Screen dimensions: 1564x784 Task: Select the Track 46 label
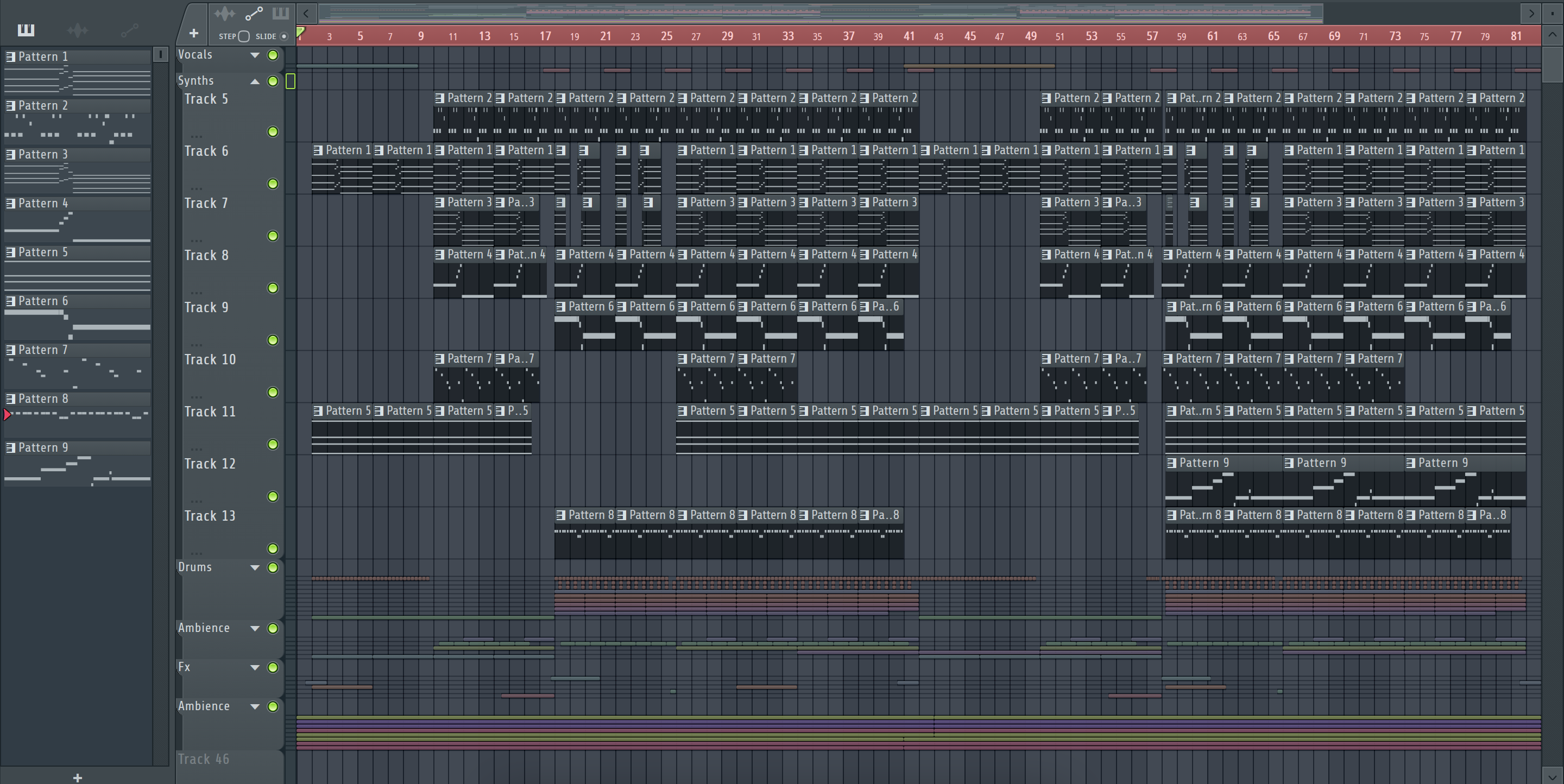[204, 759]
